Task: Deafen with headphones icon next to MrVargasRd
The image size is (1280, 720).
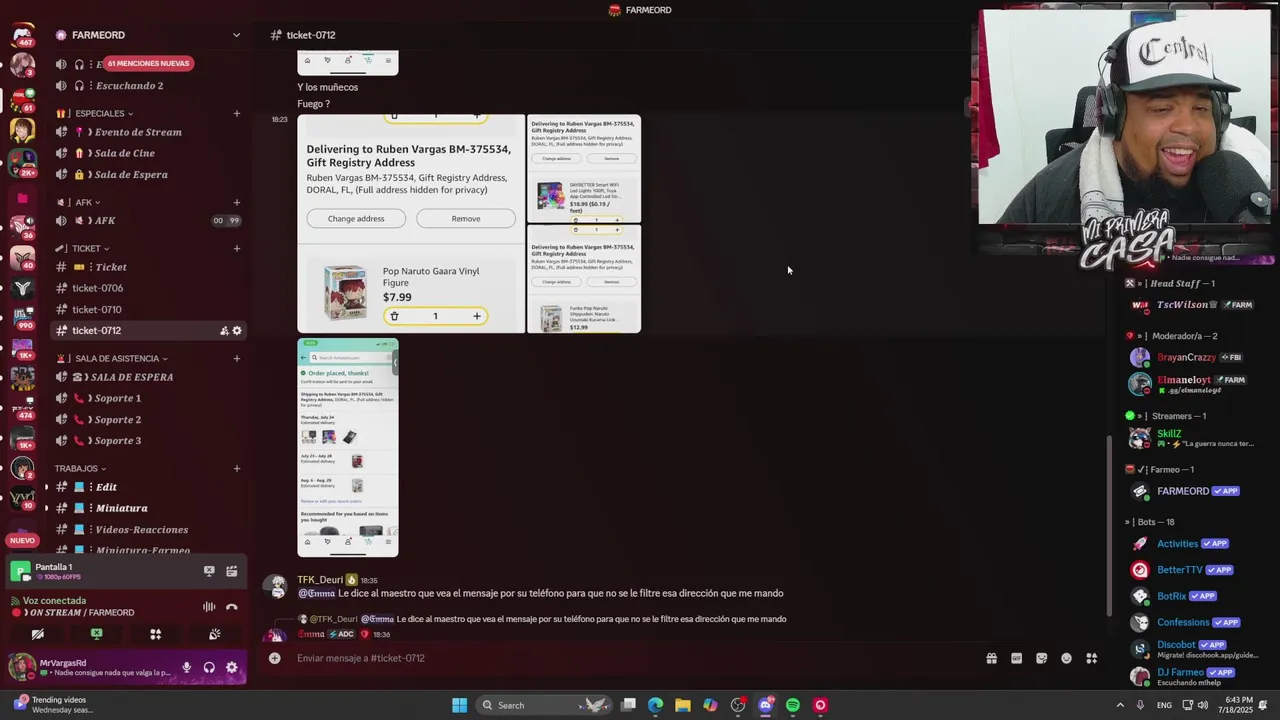Action: [x=209, y=667]
